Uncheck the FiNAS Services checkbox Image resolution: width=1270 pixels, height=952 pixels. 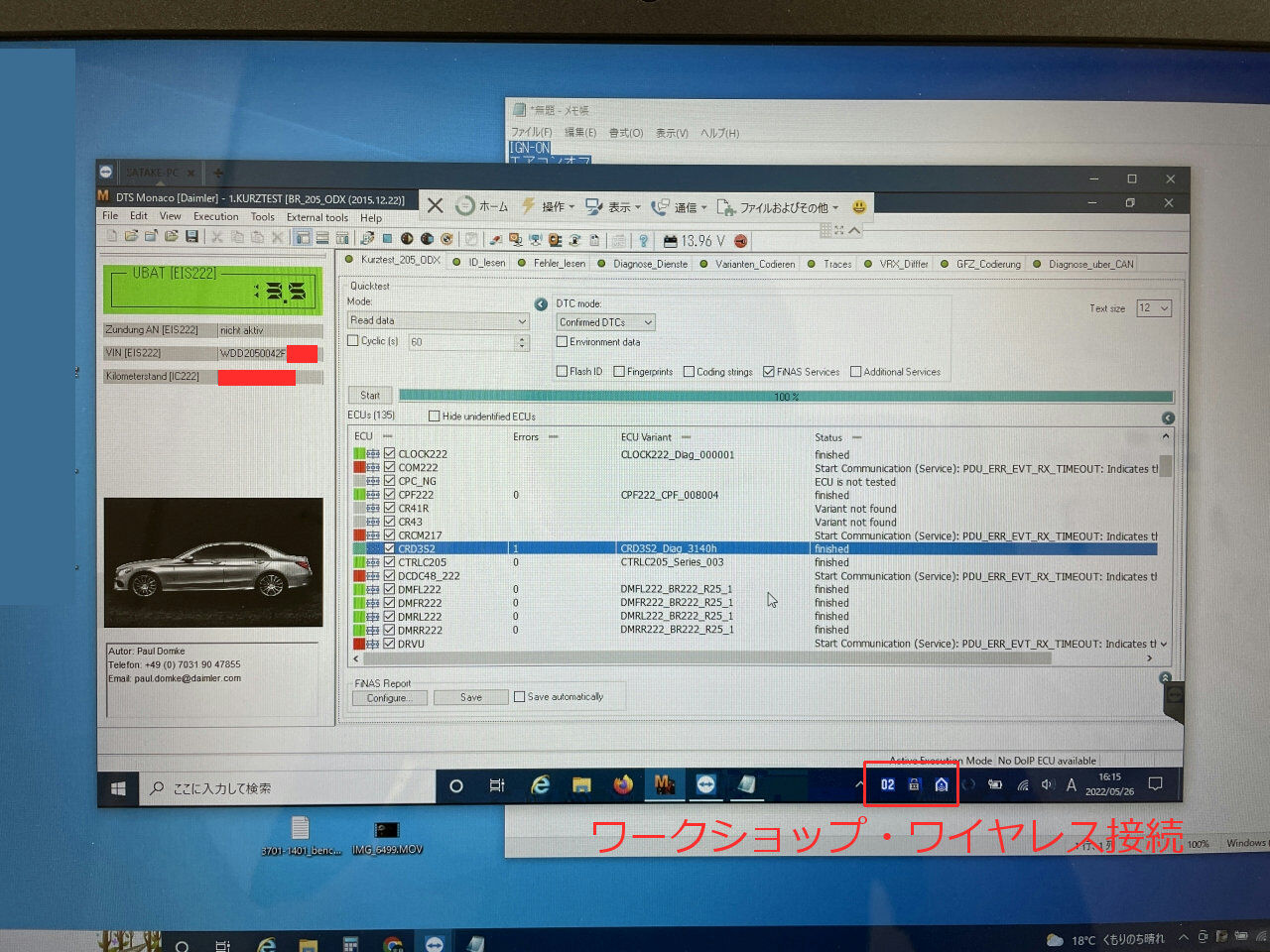tap(769, 372)
